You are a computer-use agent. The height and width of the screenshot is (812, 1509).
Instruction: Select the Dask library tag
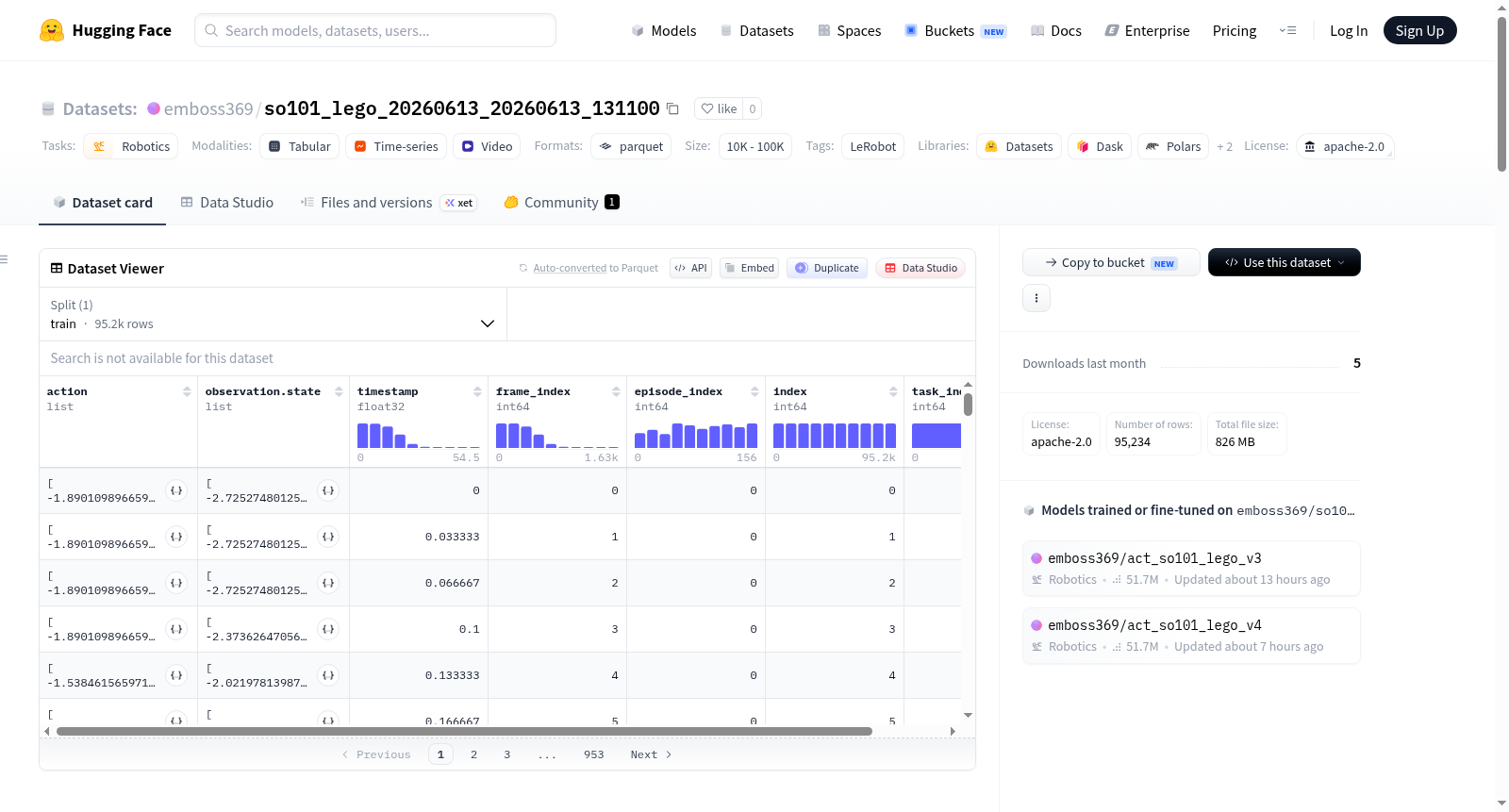click(1100, 146)
